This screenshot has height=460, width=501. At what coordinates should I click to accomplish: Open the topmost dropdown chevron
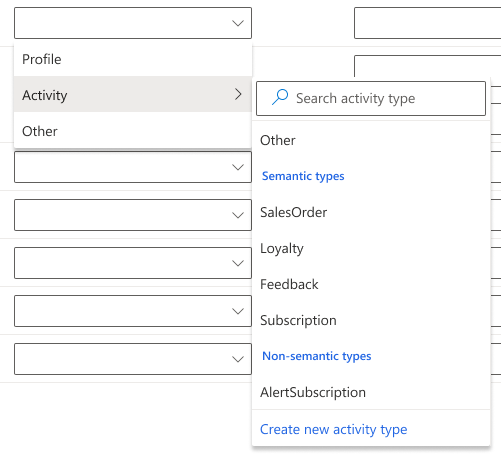[238, 23]
